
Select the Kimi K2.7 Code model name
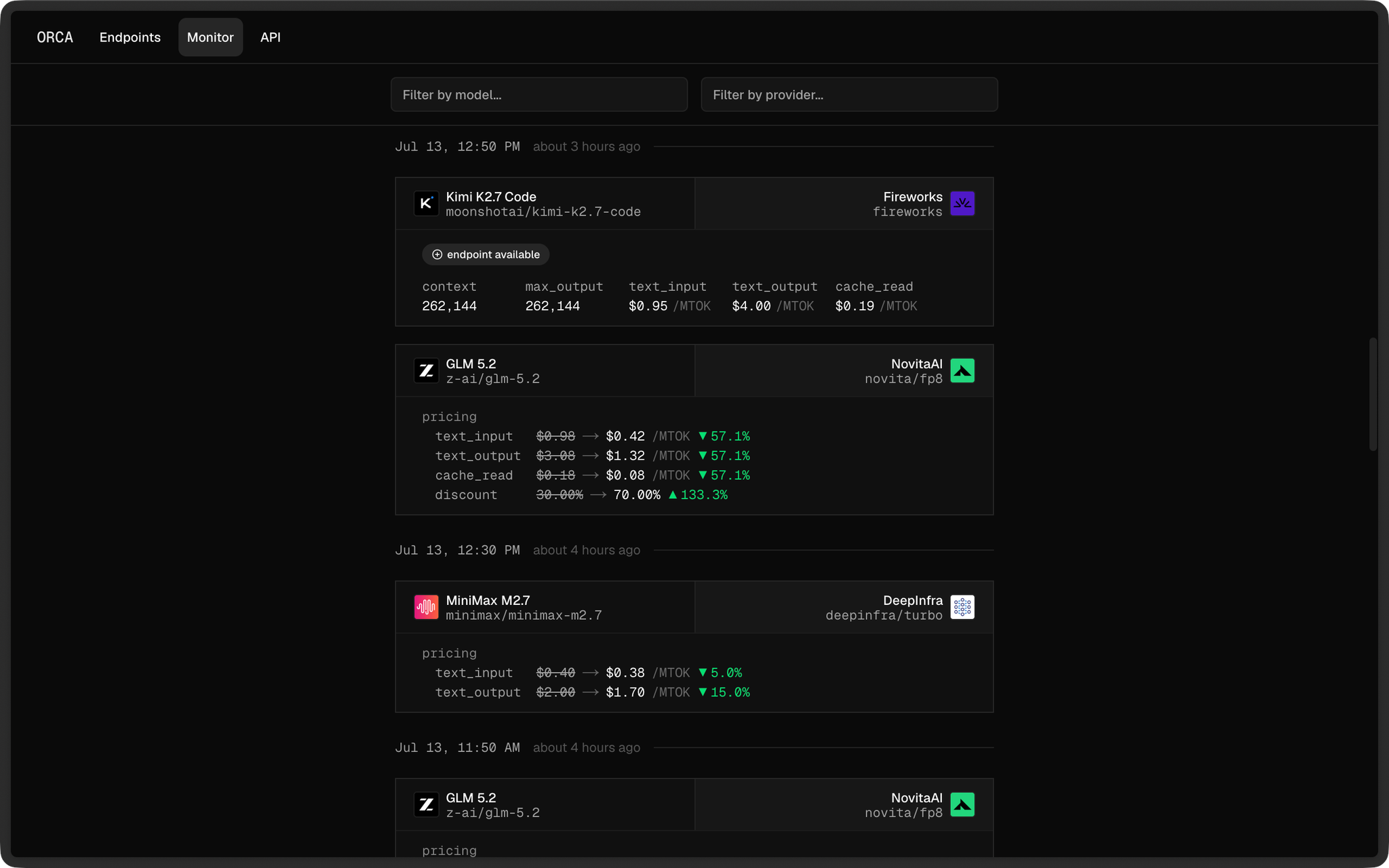tap(491, 197)
